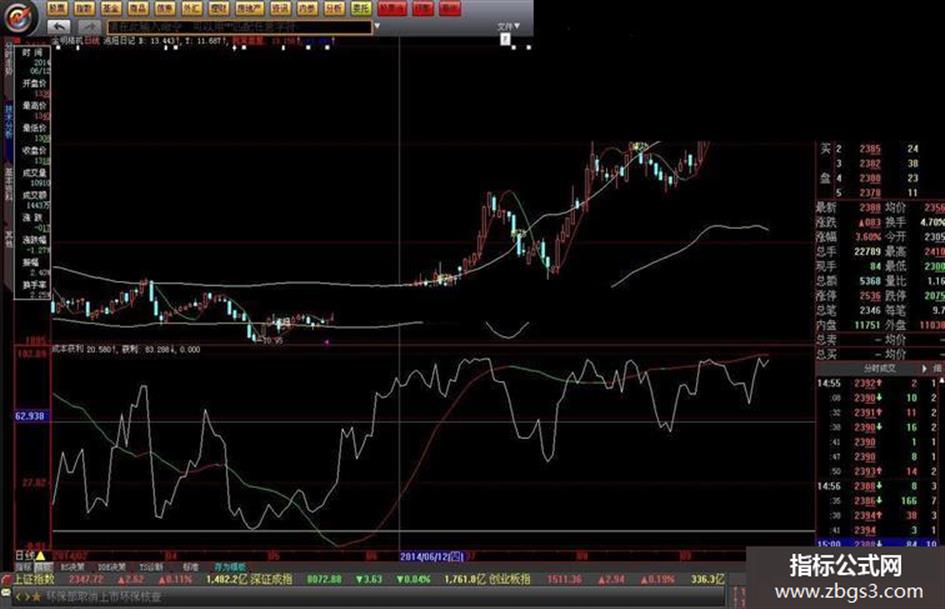Viewport: 945px width, 609px height.
Task: Click the 存为模板 button
Action: point(230,567)
